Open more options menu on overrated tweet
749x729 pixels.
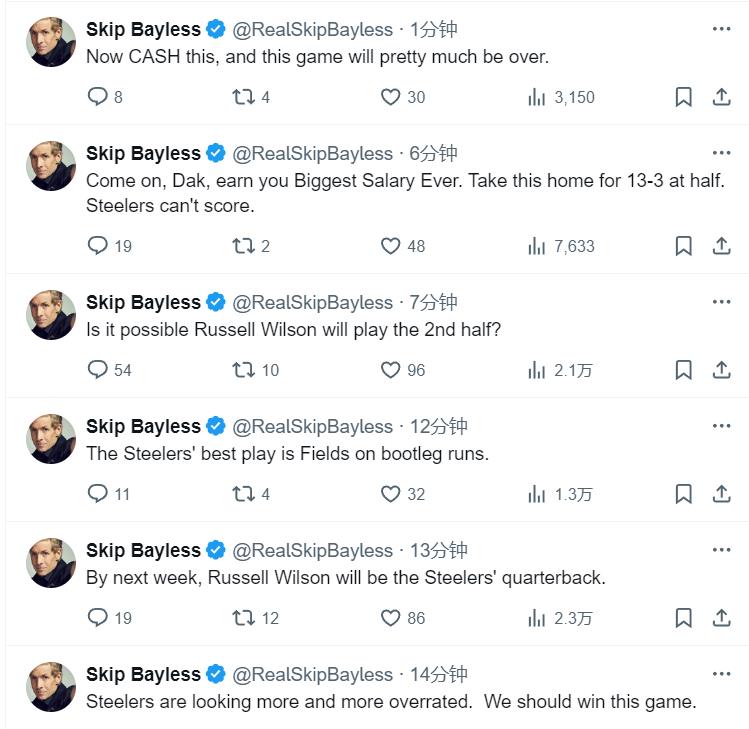click(721, 674)
